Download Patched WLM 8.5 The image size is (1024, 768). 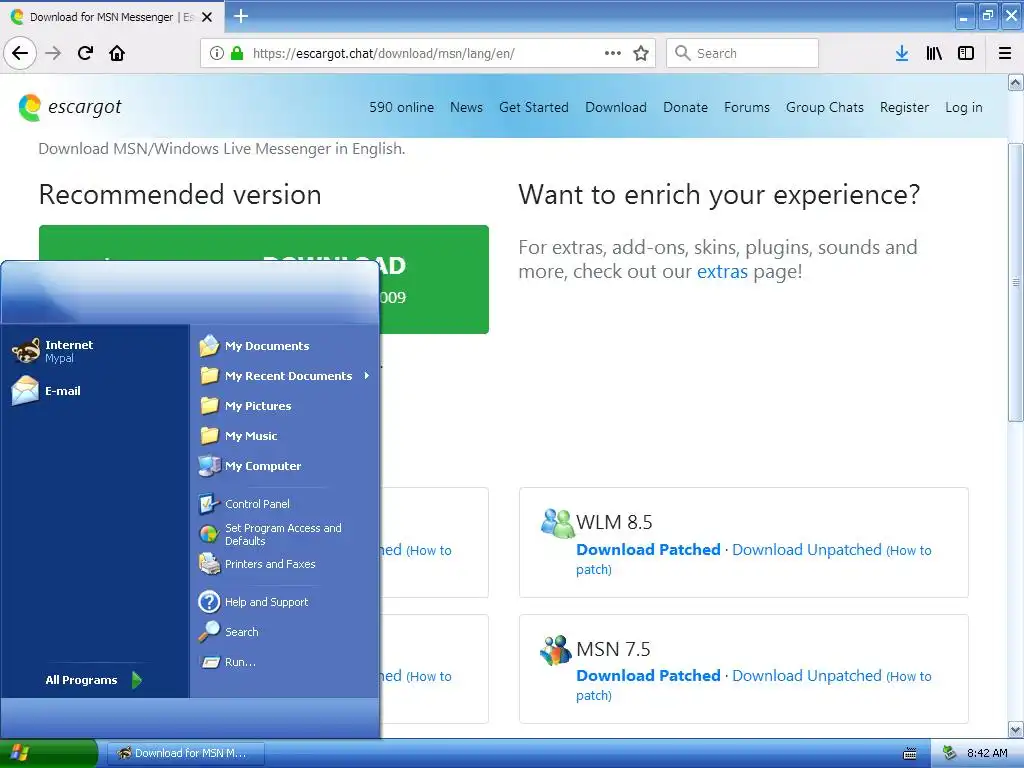point(648,549)
